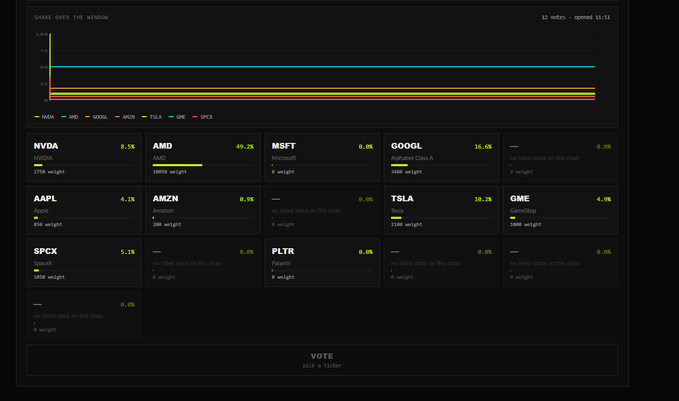Image resolution: width=679 pixels, height=401 pixels.
Task: Click the GOOGL weight progress bar
Action: click(x=441, y=165)
